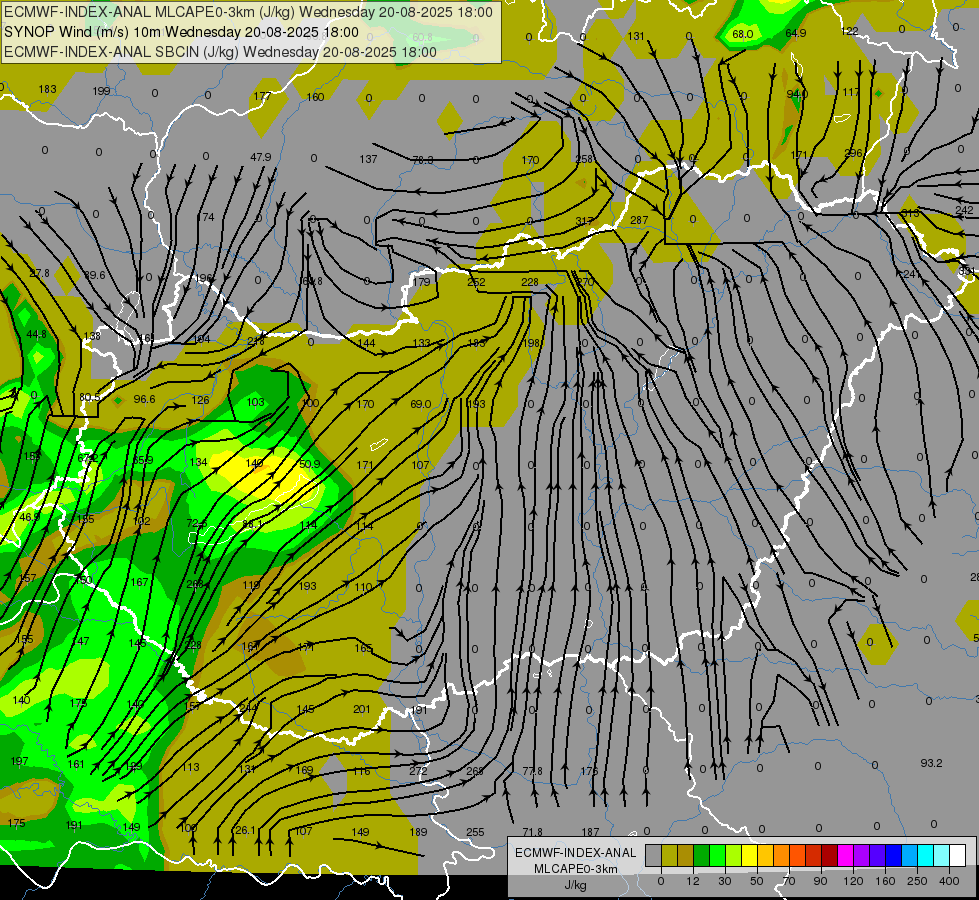Viewport: 979px width, 900px height.
Task: Click the map value '199'
Action: click(x=101, y=91)
